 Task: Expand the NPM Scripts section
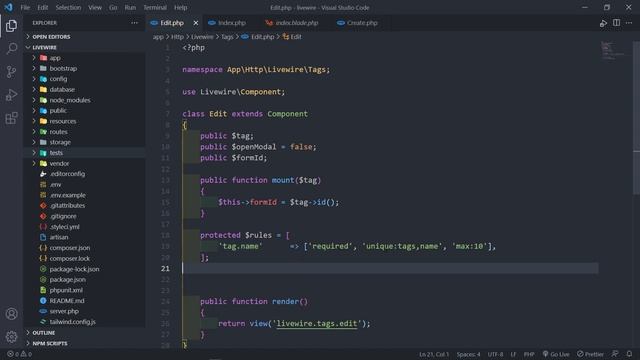tap(85, 343)
